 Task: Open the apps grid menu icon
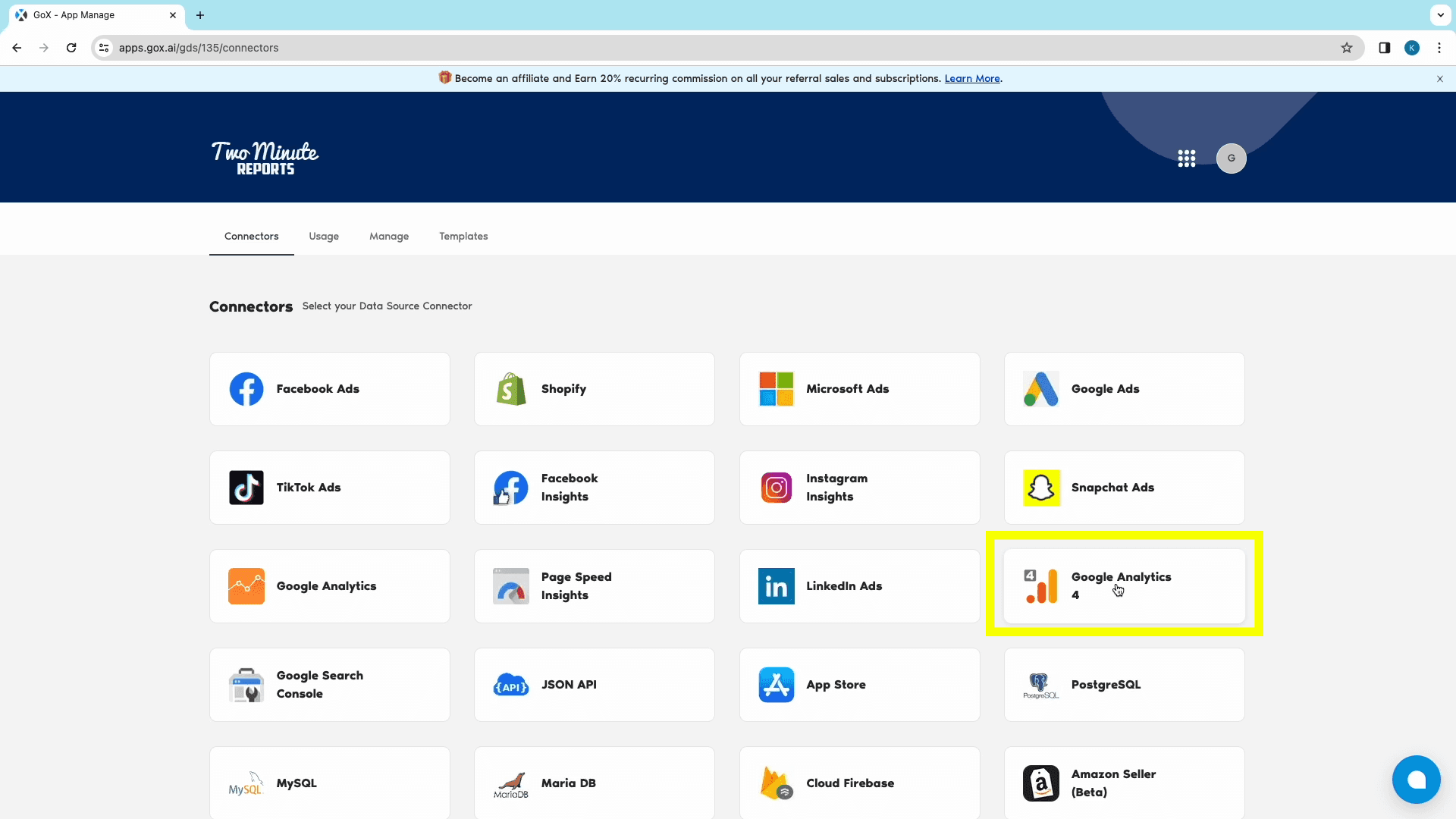tap(1187, 158)
